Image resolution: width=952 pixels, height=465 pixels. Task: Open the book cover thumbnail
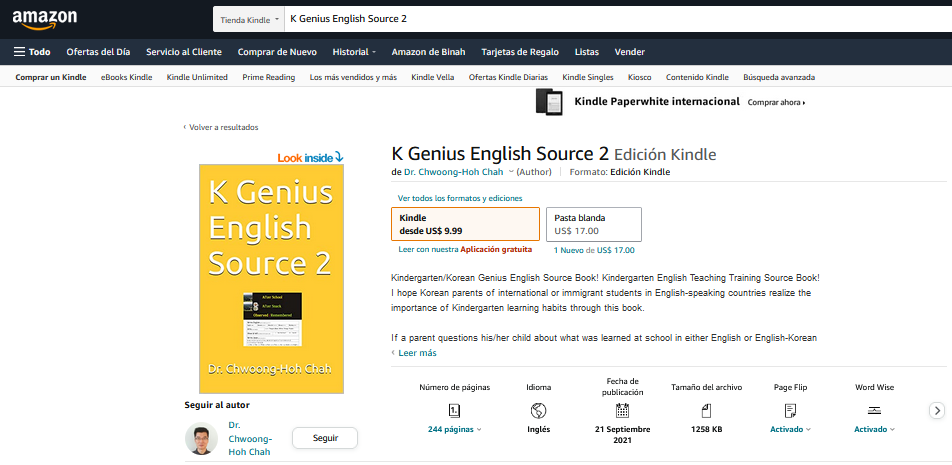[x=272, y=279]
